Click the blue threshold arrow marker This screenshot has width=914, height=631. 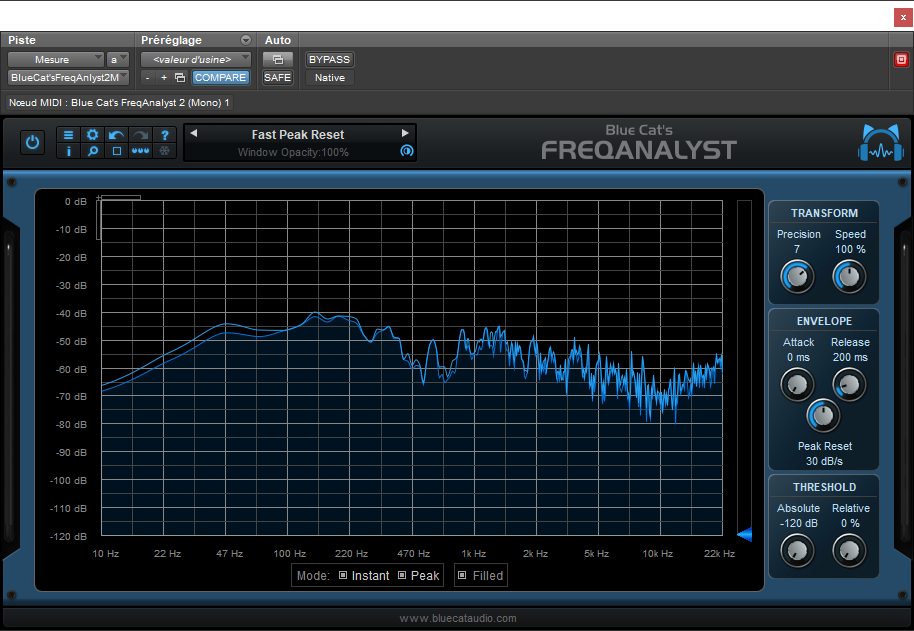point(744,534)
